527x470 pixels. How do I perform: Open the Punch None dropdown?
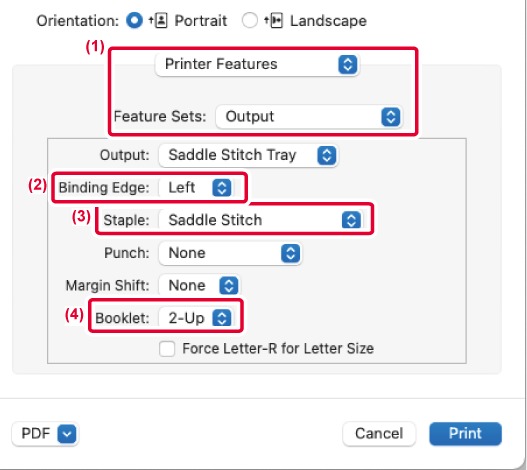(230, 253)
